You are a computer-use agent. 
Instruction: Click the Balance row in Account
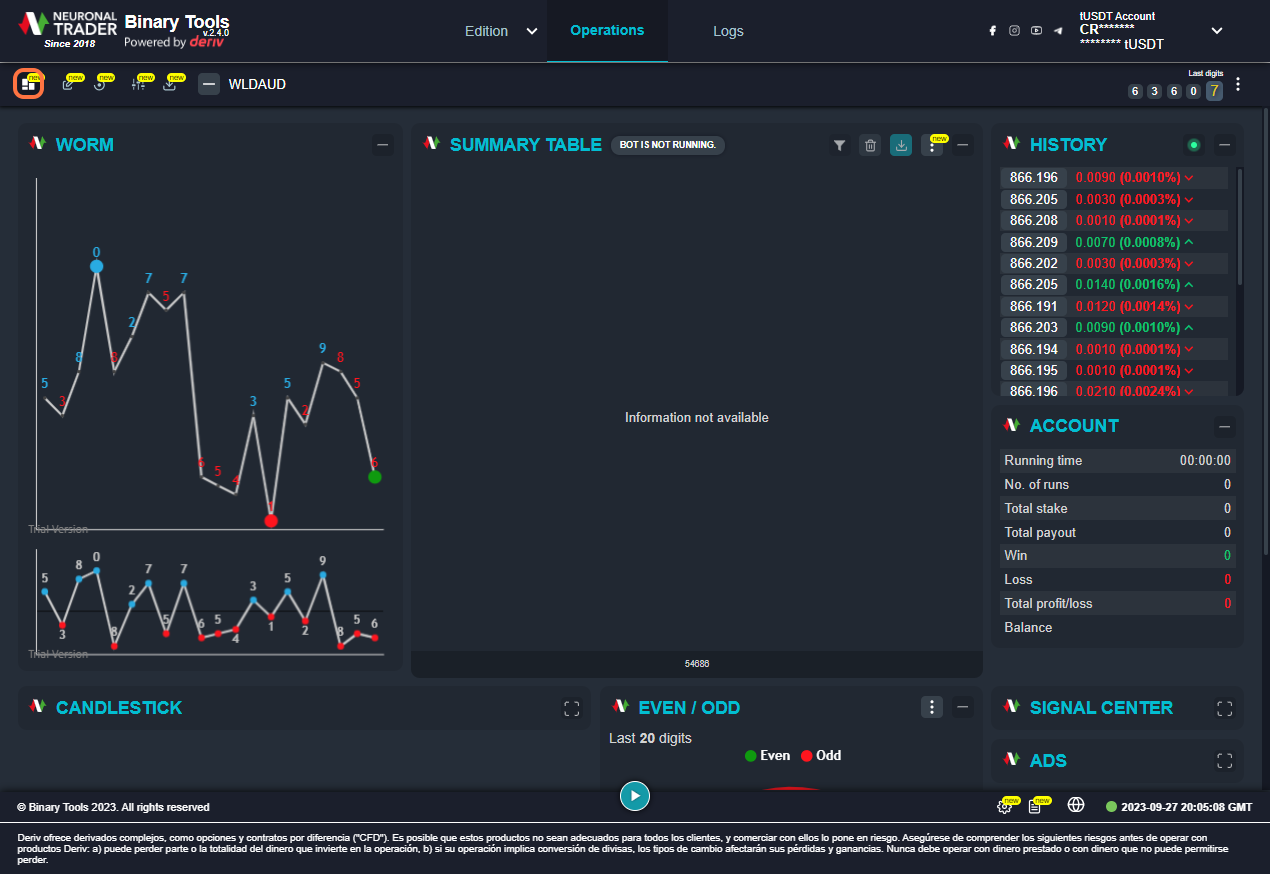1118,627
